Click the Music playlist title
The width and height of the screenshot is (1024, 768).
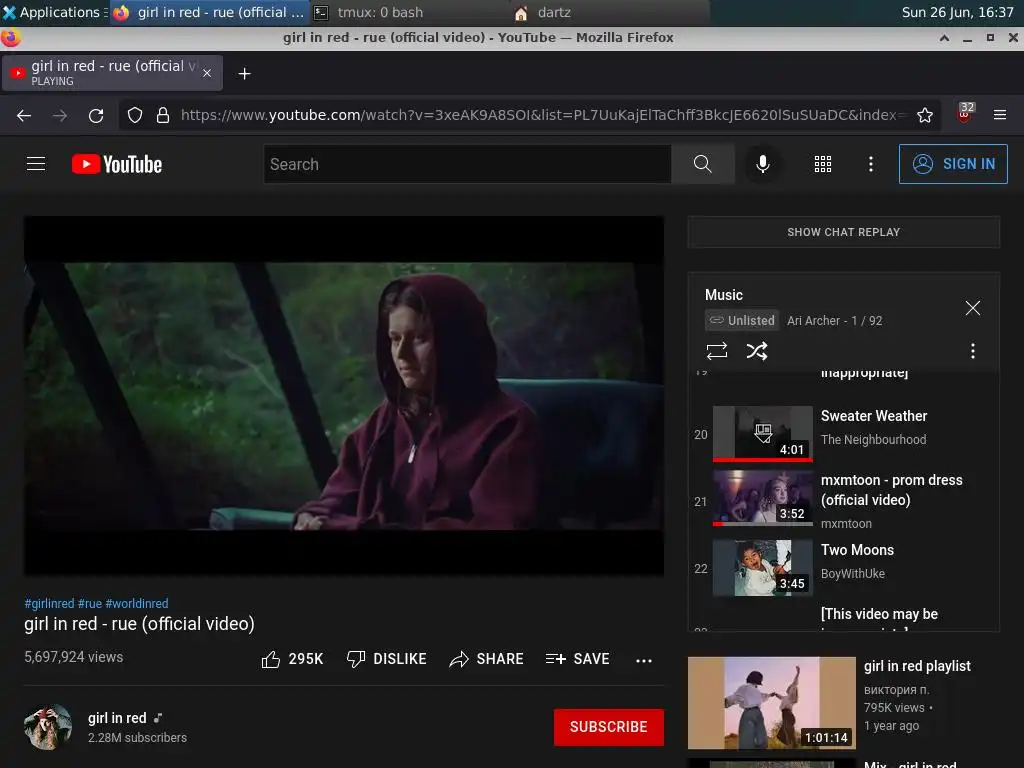click(x=724, y=295)
